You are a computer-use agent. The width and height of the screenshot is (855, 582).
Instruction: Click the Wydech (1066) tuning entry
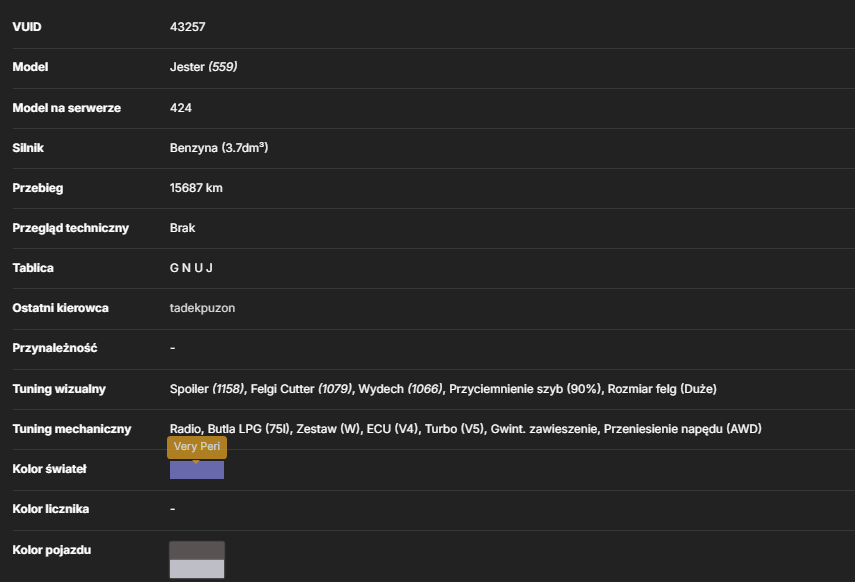click(401, 389)
